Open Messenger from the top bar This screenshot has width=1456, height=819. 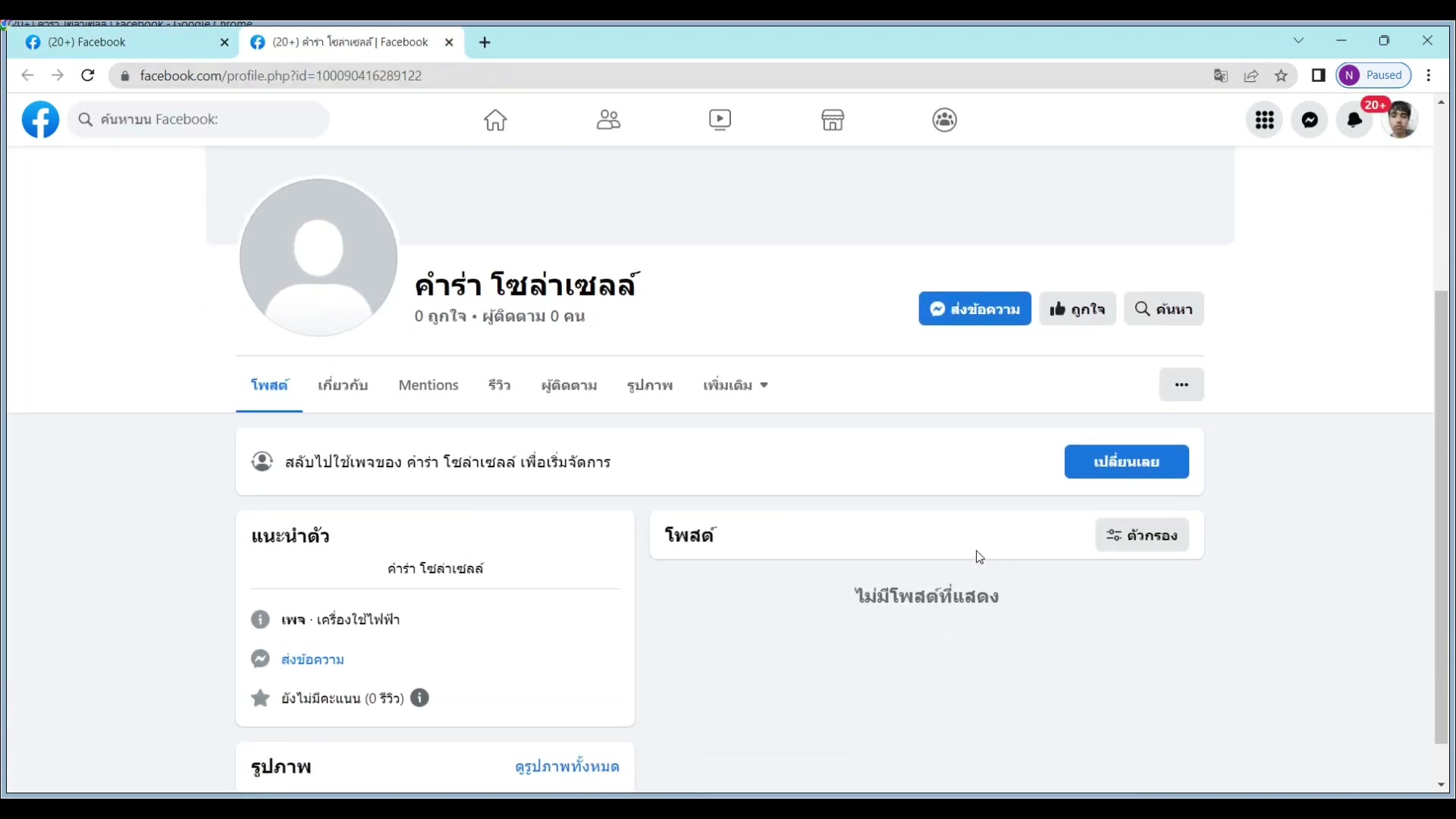[1310, 119]
